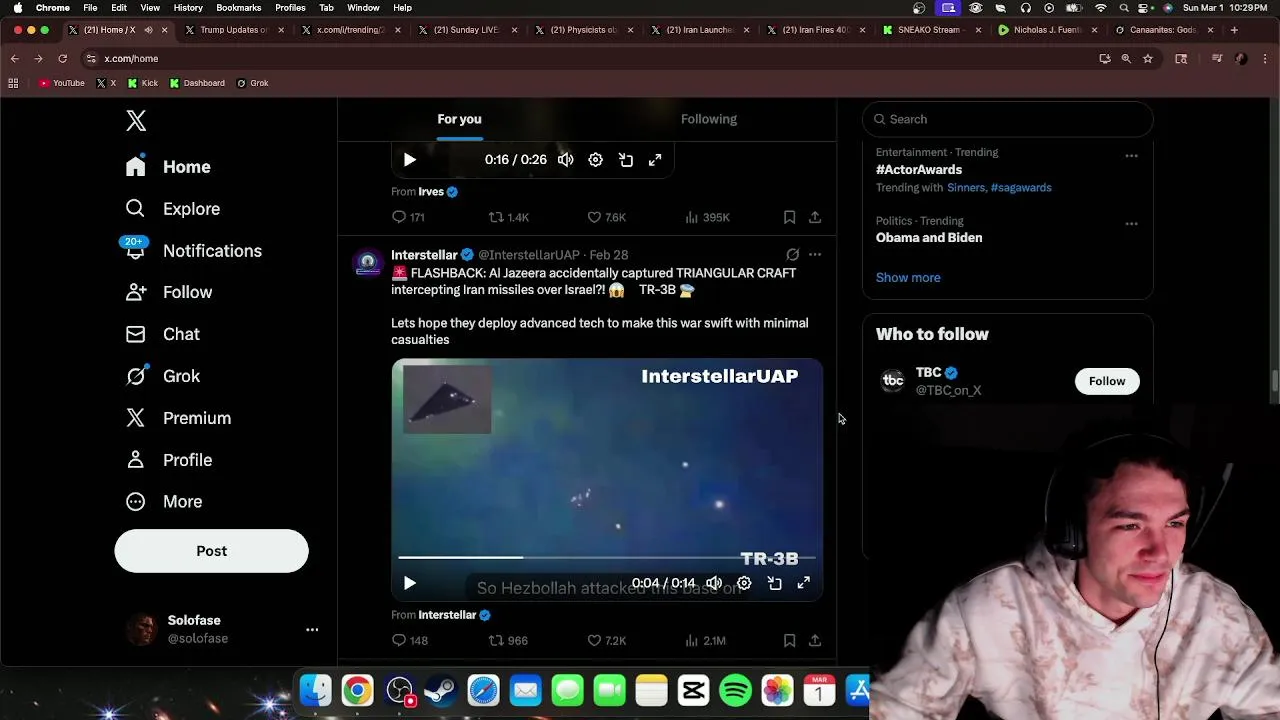Screen dimensions: 1280x720
Task: Open Grok in the sidebar
Action: (162, 376)
